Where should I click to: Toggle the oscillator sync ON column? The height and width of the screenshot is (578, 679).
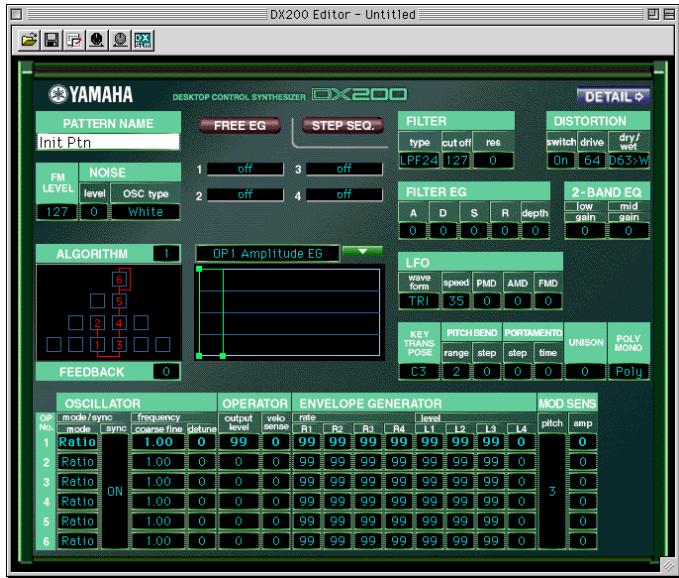pos(115,491)
